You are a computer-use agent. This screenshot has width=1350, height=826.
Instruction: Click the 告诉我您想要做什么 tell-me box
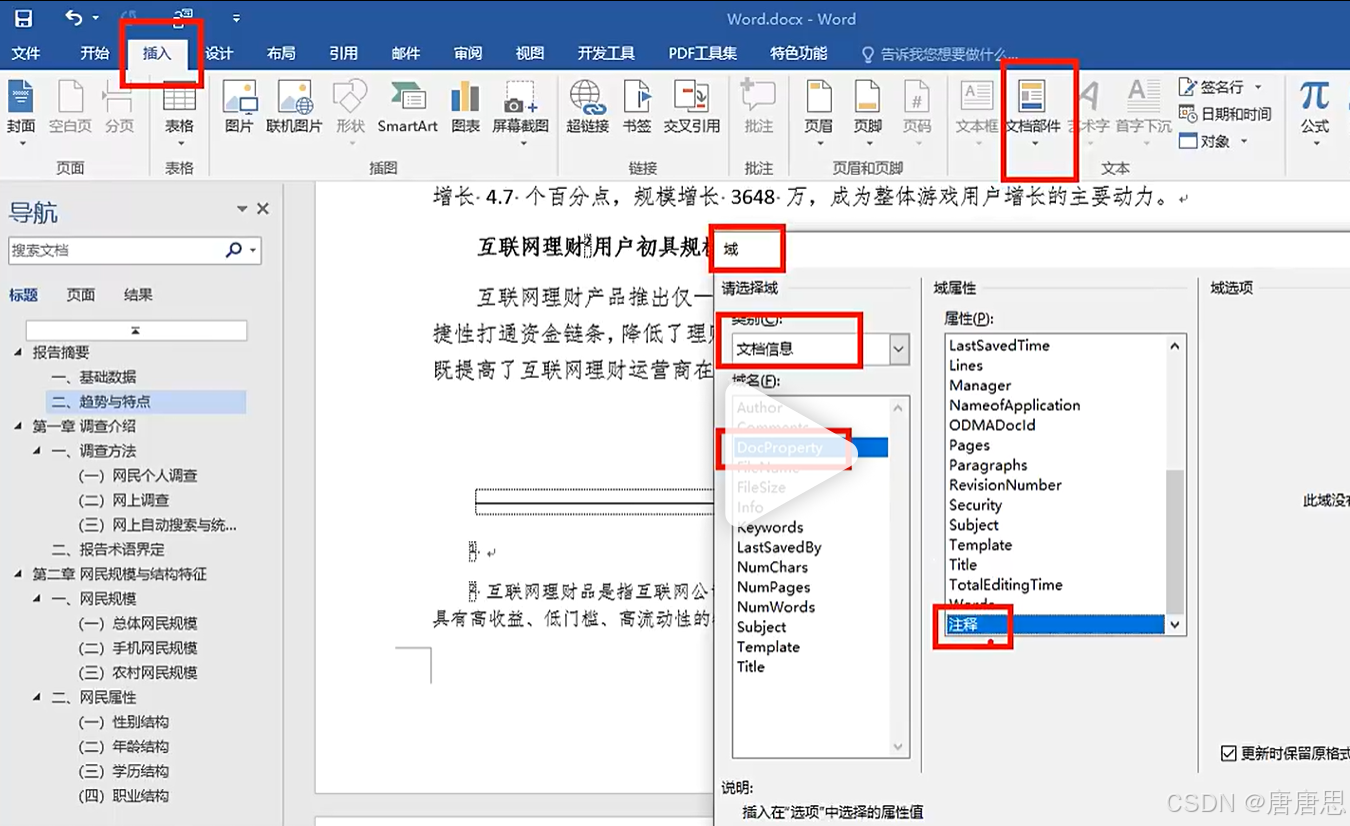coord(941,53)
